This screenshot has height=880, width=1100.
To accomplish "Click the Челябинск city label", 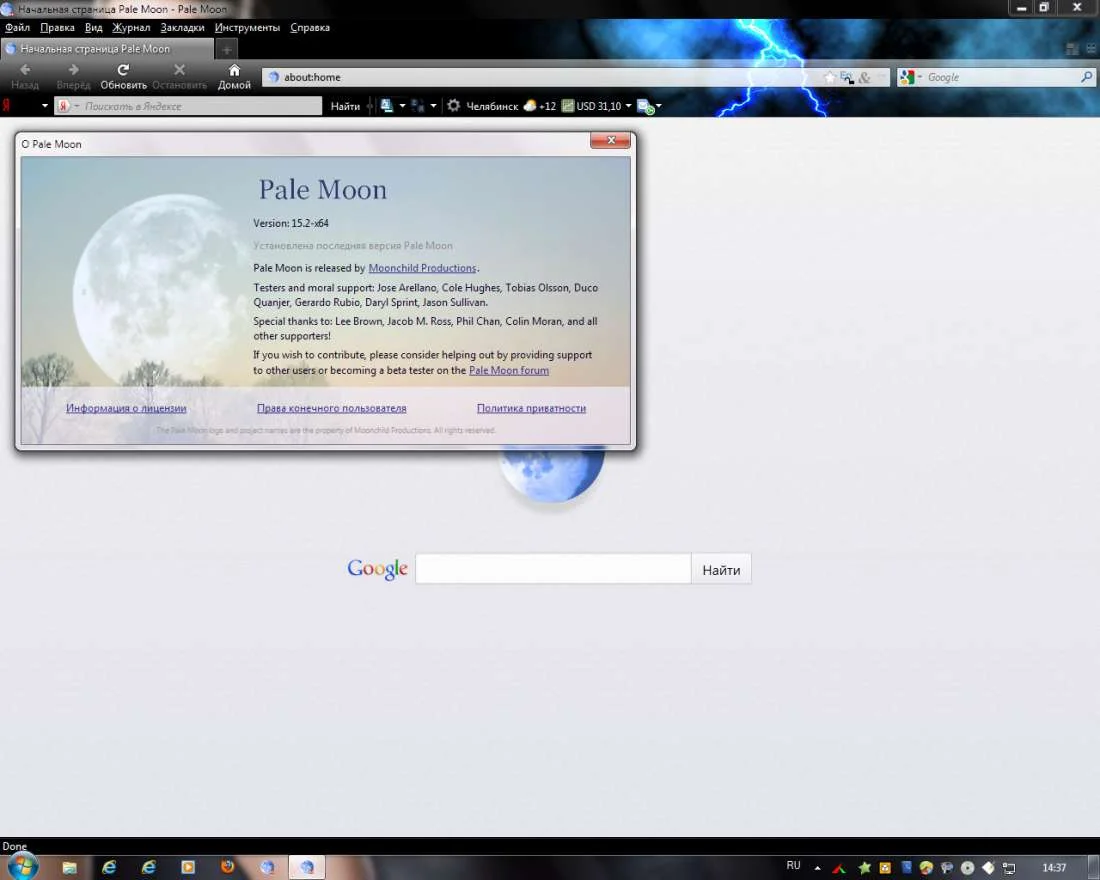I will pos(492,106).
